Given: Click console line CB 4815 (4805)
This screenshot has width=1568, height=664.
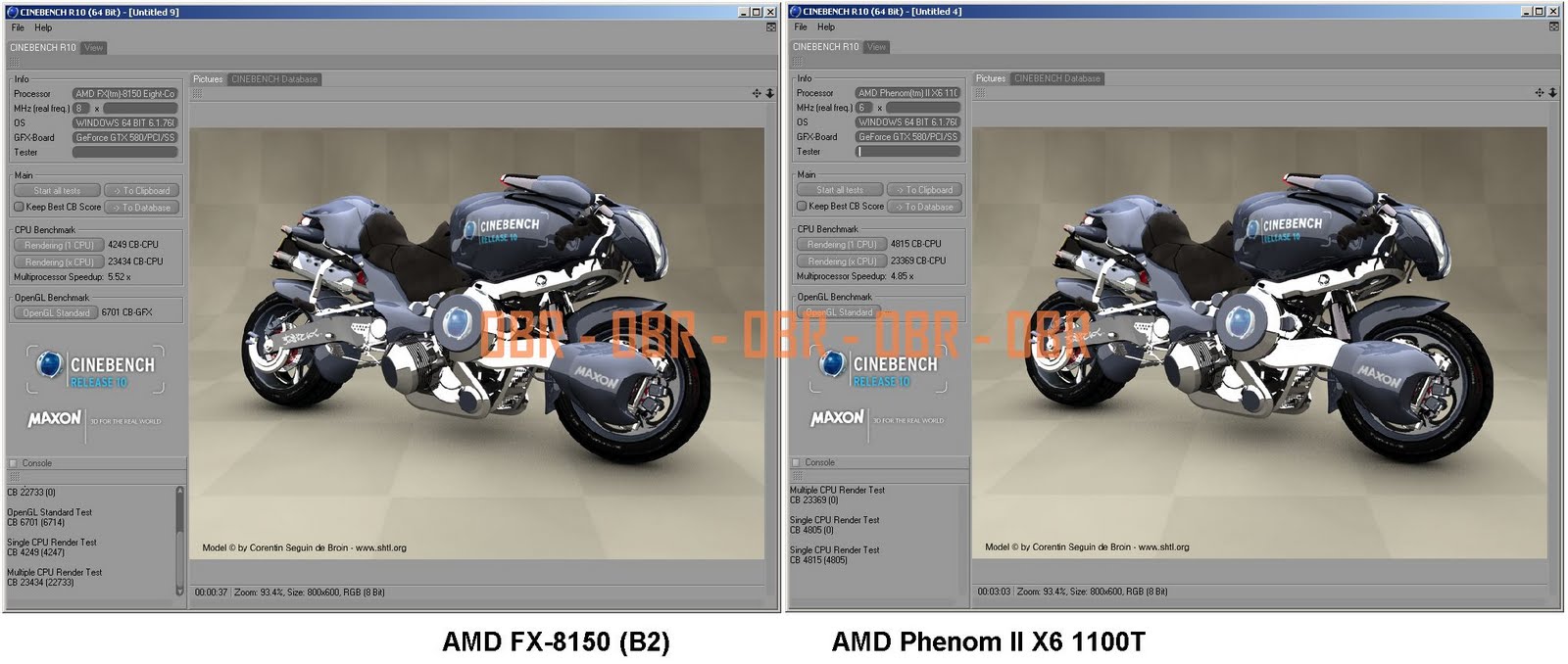Looking at the screenshot, I should pyautogui.click(x=819, y=560).
